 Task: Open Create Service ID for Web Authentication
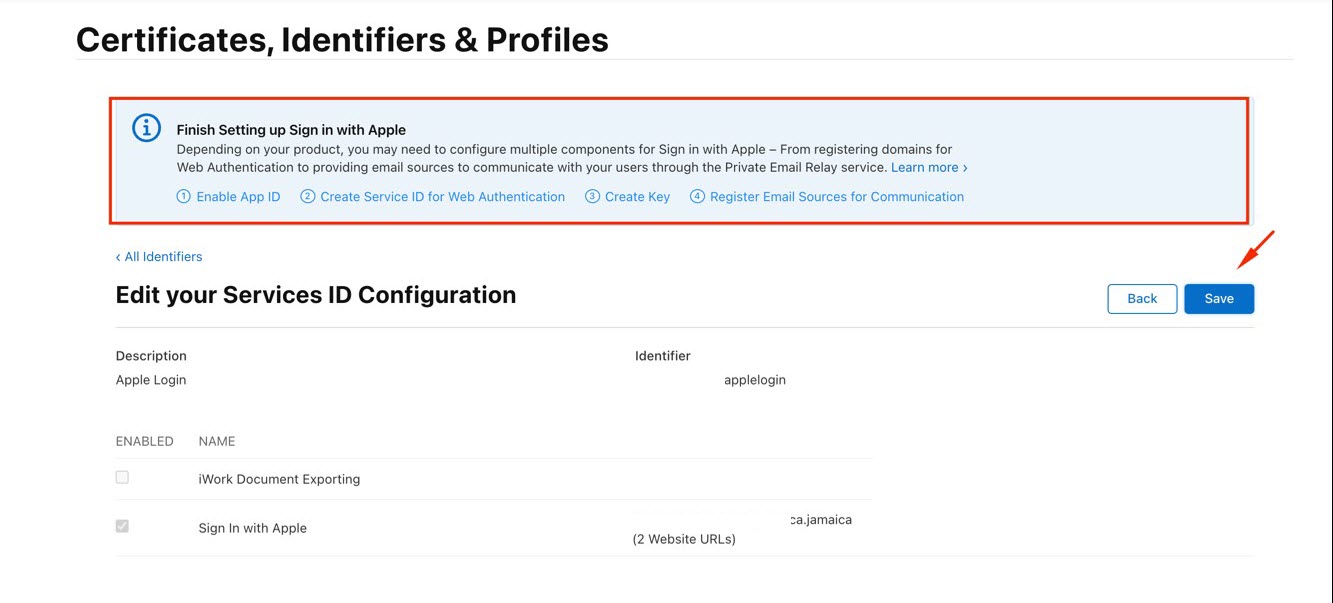tap(442, 197)
